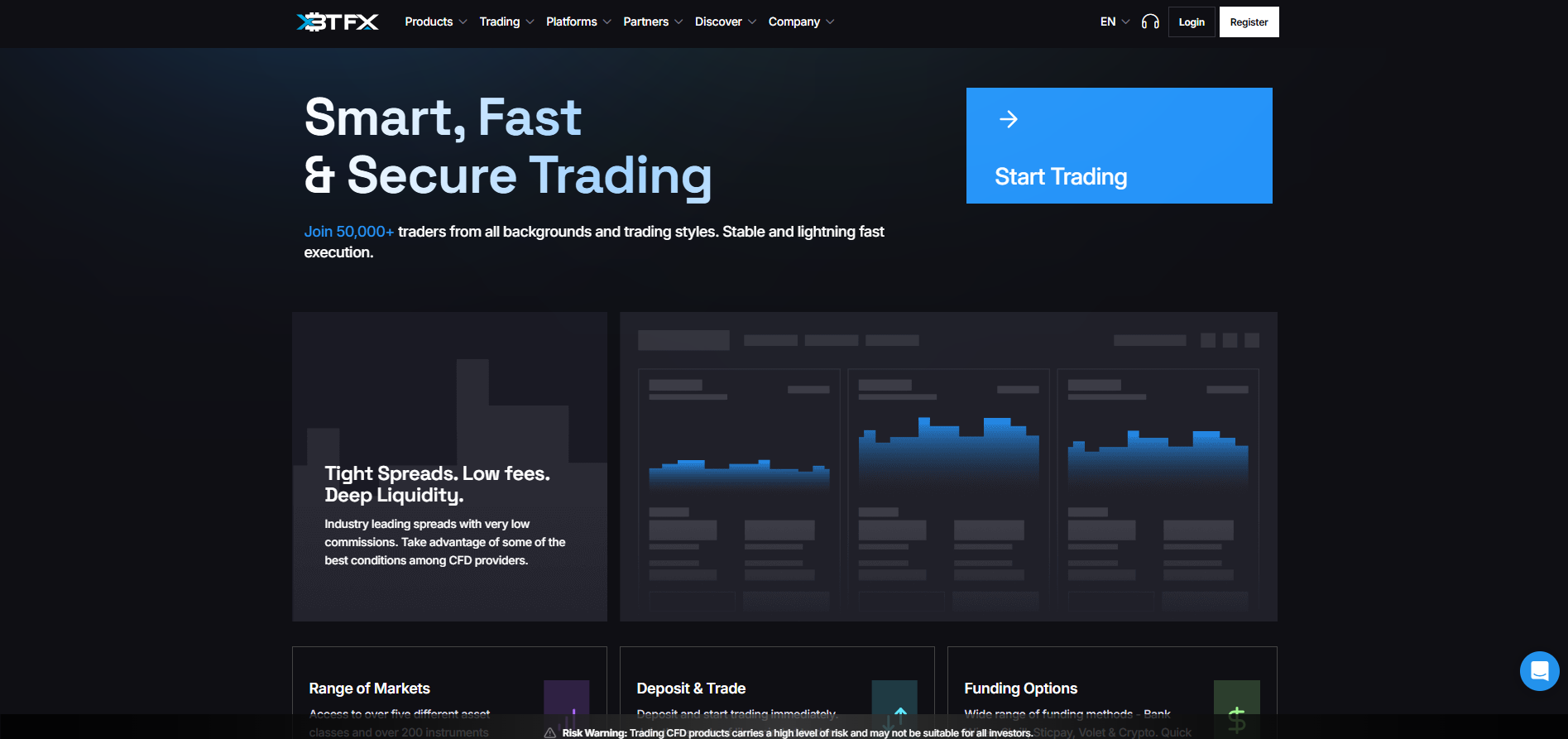Viewport: 1568px width, 739px height.
Task: Expand the Trading dropdown menu
Action: click(x=506, y=22)
